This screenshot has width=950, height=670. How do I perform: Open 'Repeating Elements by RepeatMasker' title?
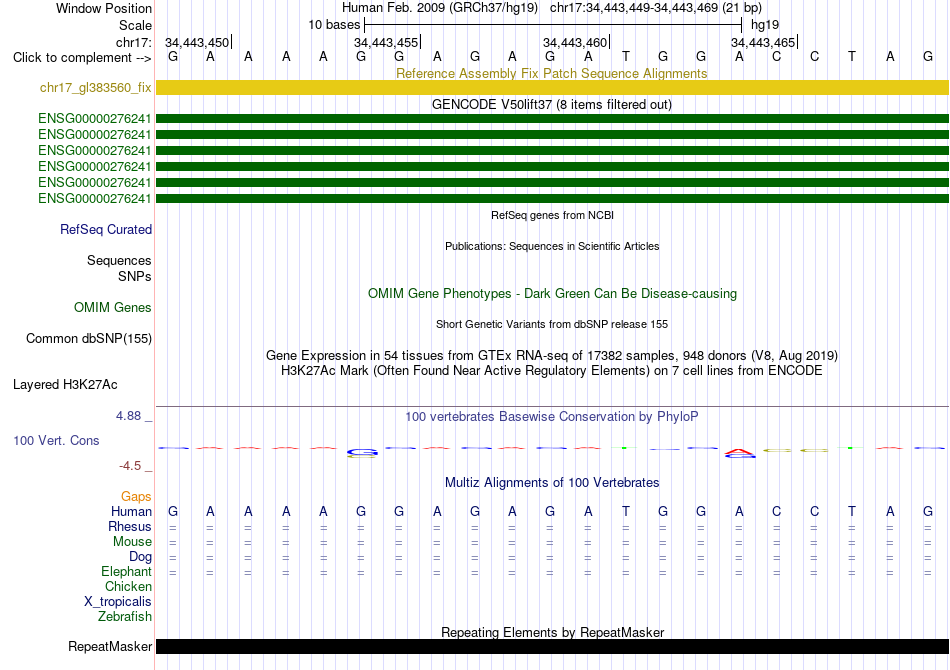(552, 632)
